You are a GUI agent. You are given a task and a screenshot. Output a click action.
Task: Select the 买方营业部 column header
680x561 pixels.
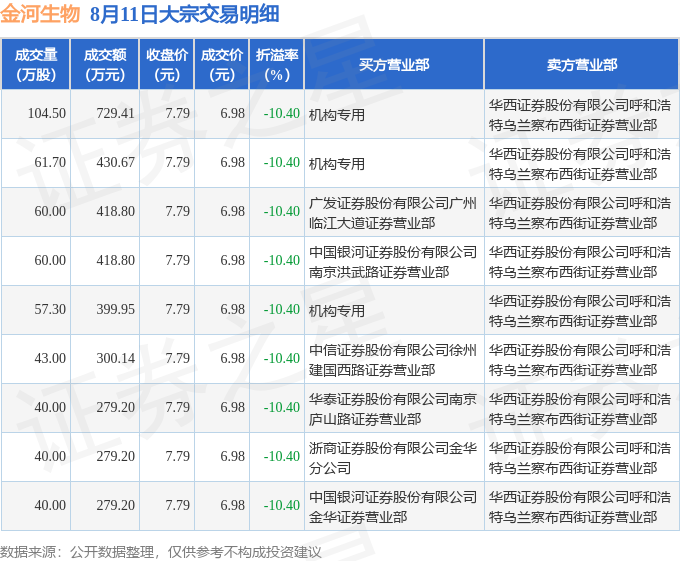394,65
